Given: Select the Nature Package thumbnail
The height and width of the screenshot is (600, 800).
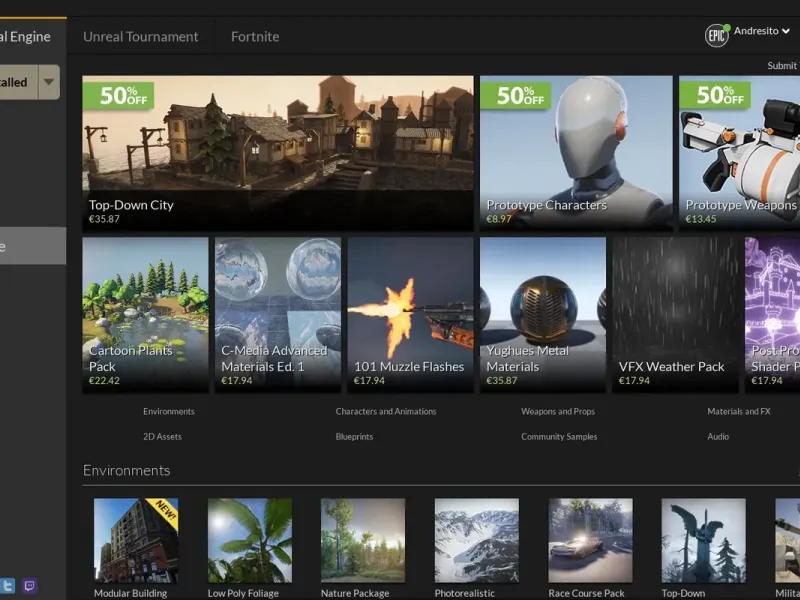Looking at the screenshot, I should point(363,540).
